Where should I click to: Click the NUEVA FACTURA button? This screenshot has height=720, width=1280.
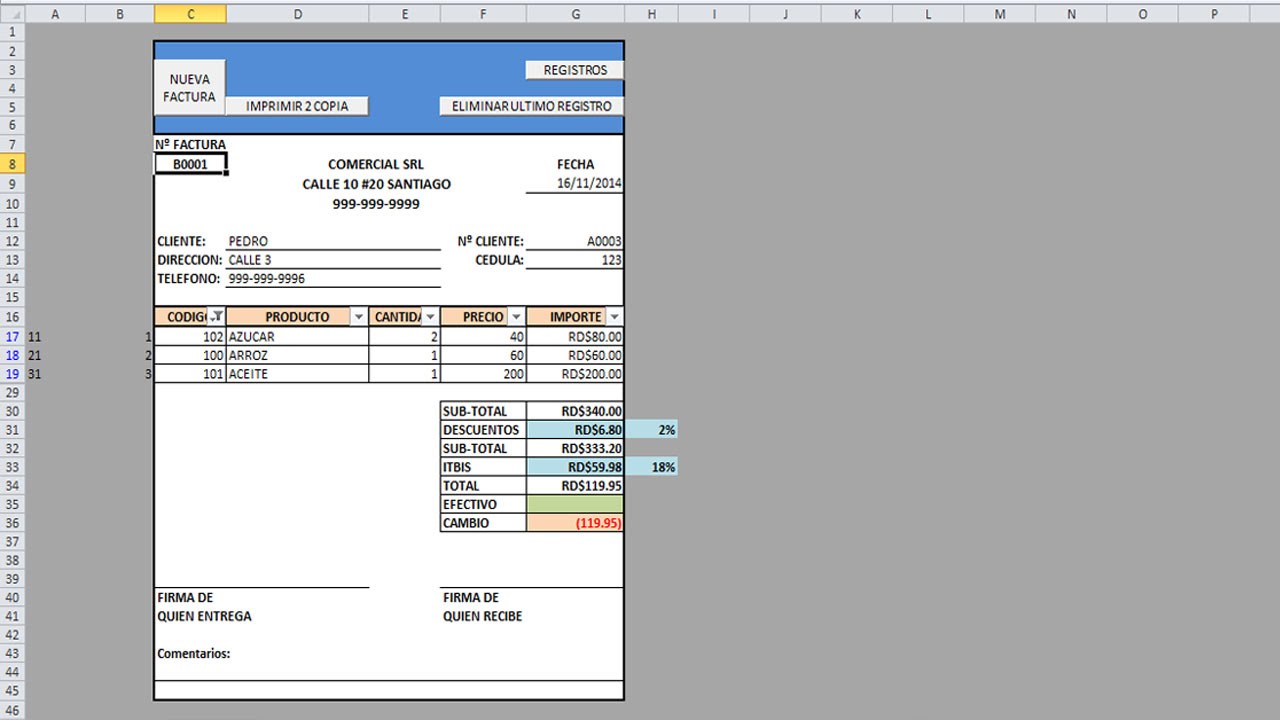pos(190,88)
